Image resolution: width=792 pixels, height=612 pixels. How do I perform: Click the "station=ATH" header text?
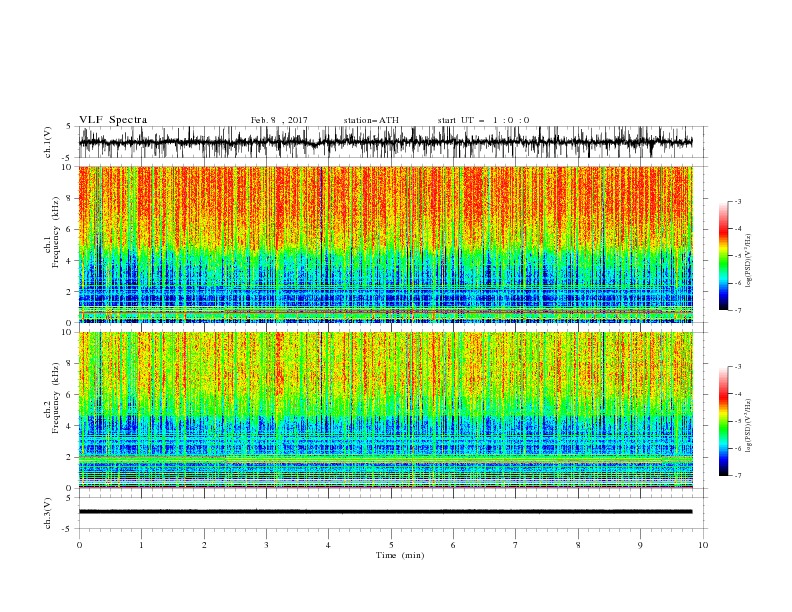click(371, 120)
